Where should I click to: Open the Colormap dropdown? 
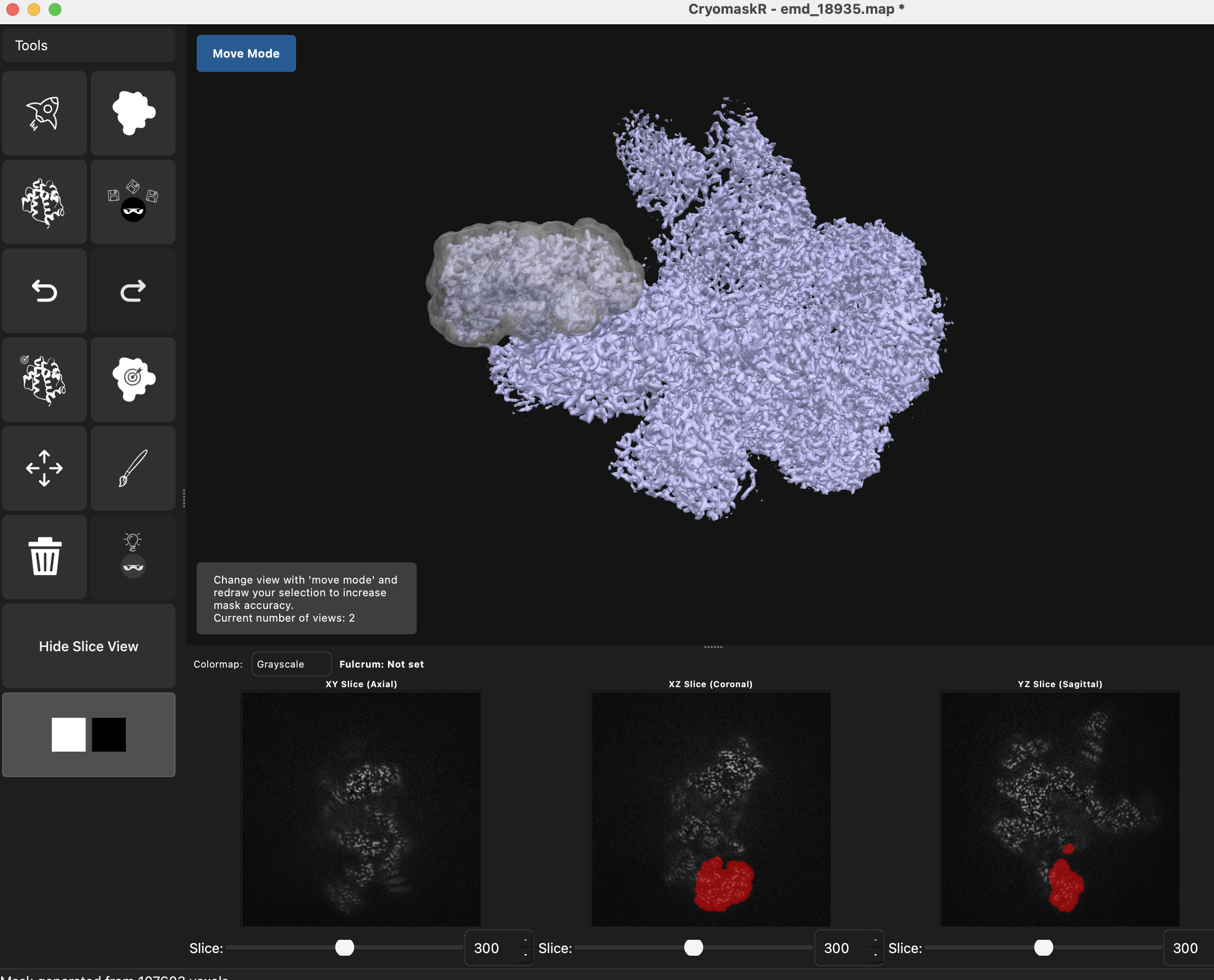291,664
